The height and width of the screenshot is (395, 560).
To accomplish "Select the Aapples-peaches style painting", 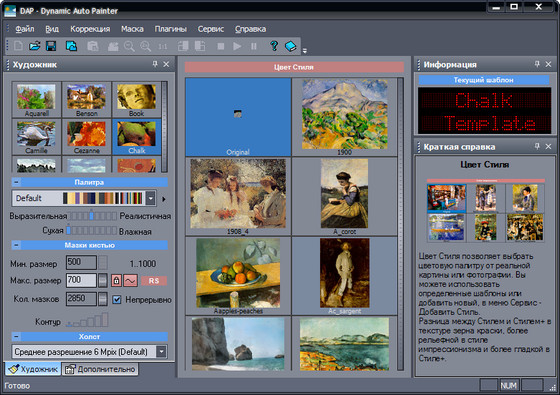I will pyautogui.click(x=238, y=276).
